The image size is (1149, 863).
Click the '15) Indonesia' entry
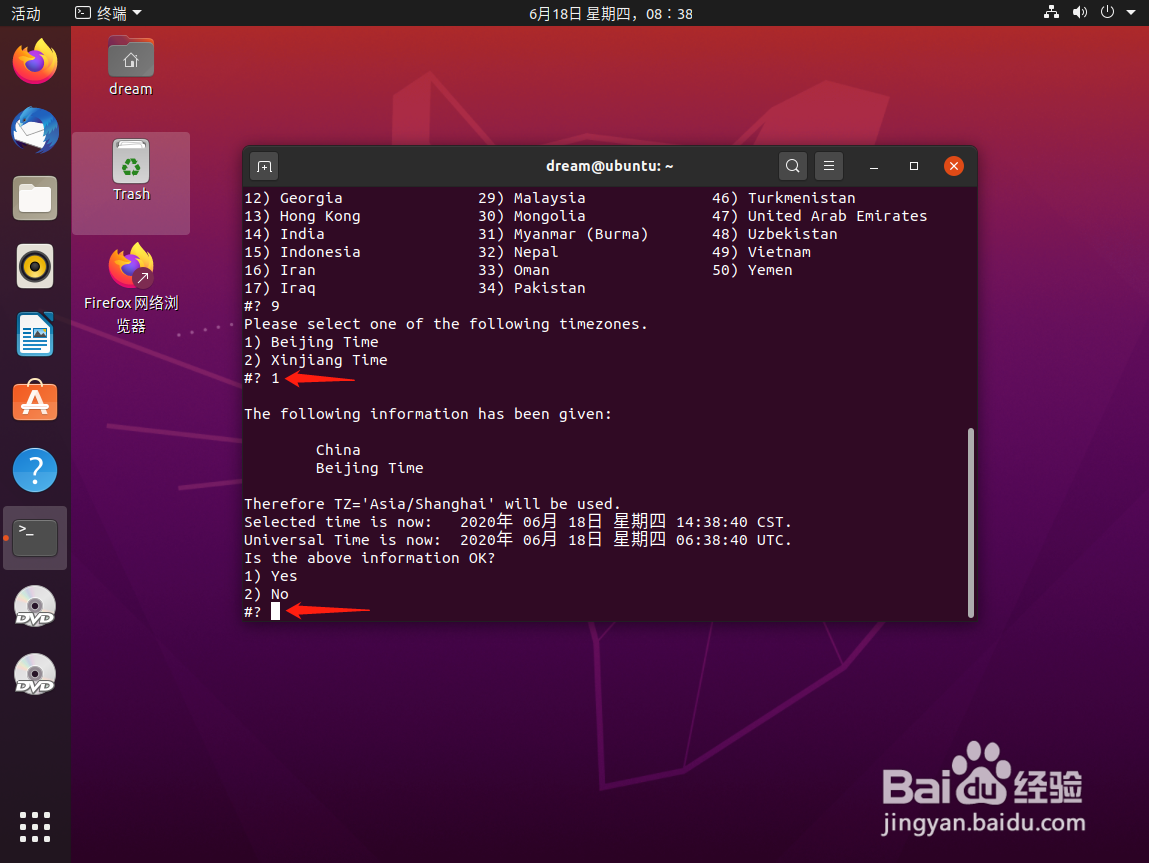[302, 252]
